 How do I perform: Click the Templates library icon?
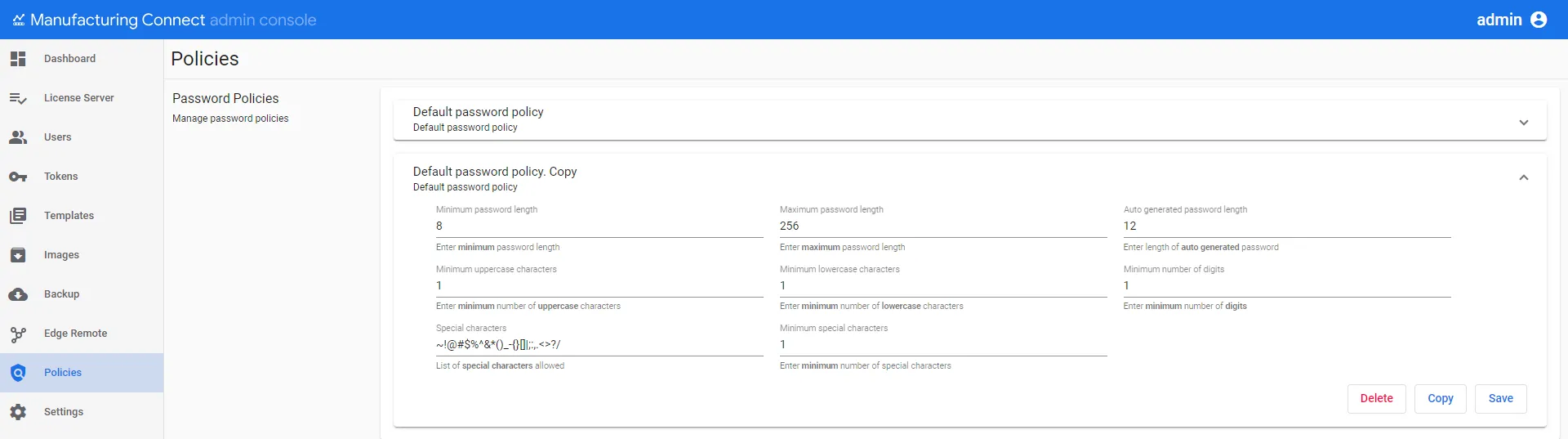[x=18, y=216]
